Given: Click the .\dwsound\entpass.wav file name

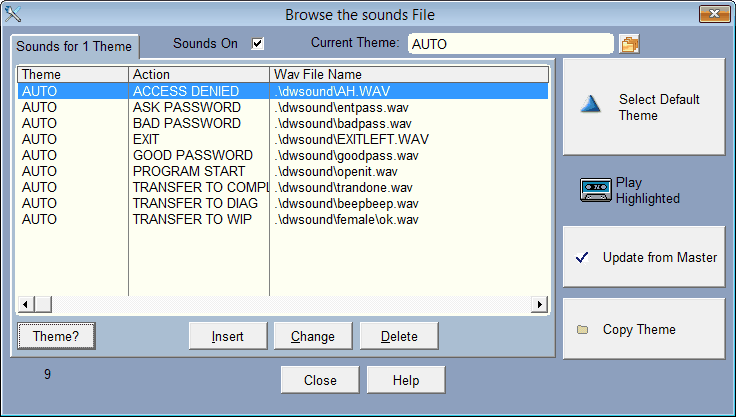Looking at the screenshot, I should tap(341, 108).
